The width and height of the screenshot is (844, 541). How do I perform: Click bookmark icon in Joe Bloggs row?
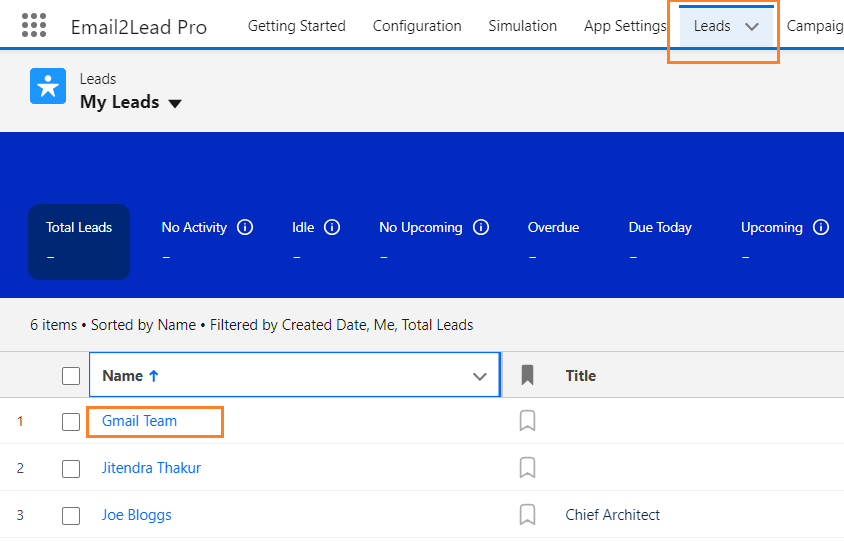pyautogui.click(x=528, y=515)
